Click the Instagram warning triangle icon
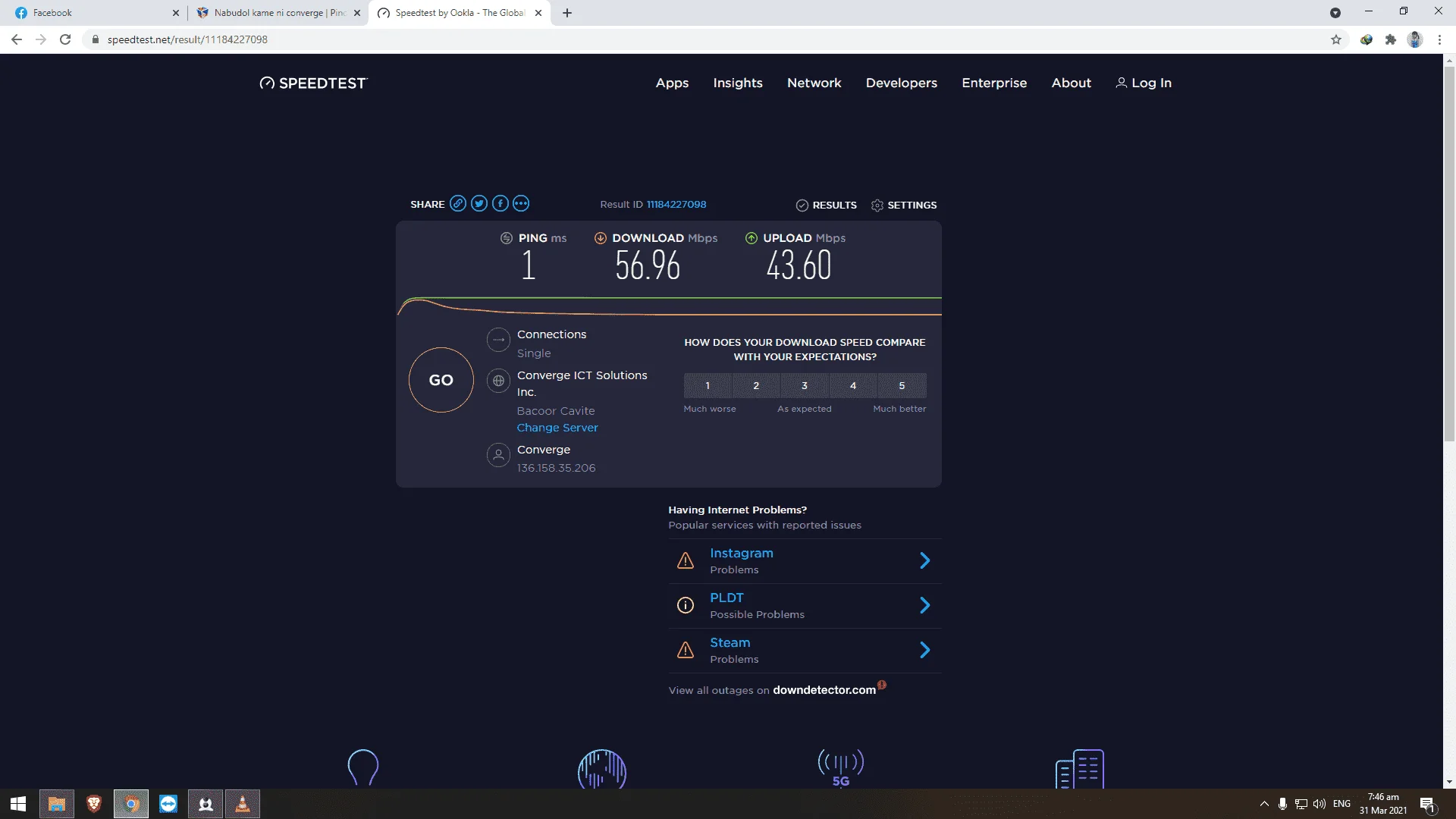1456x819 pixels. click(686, 561)
